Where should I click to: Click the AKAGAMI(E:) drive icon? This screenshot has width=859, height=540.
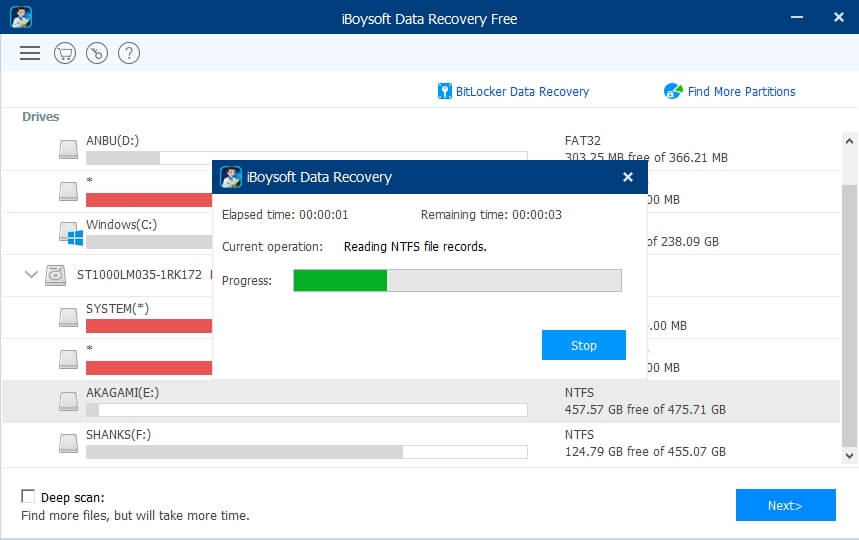68,401
